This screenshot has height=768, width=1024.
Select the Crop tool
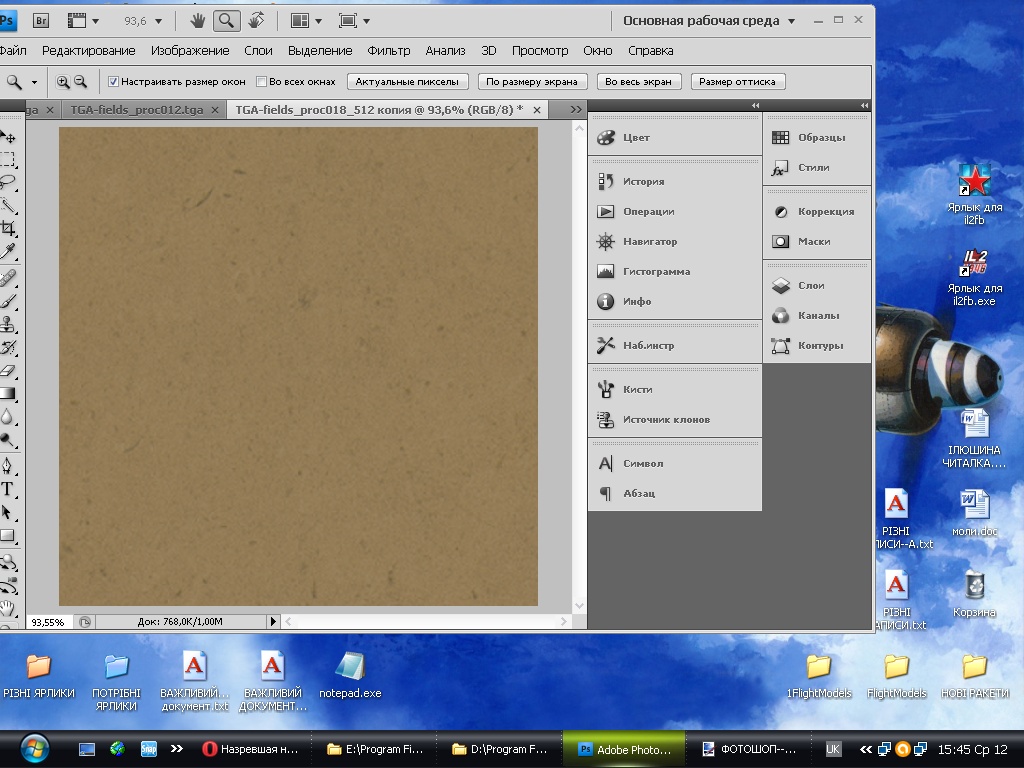8,229
